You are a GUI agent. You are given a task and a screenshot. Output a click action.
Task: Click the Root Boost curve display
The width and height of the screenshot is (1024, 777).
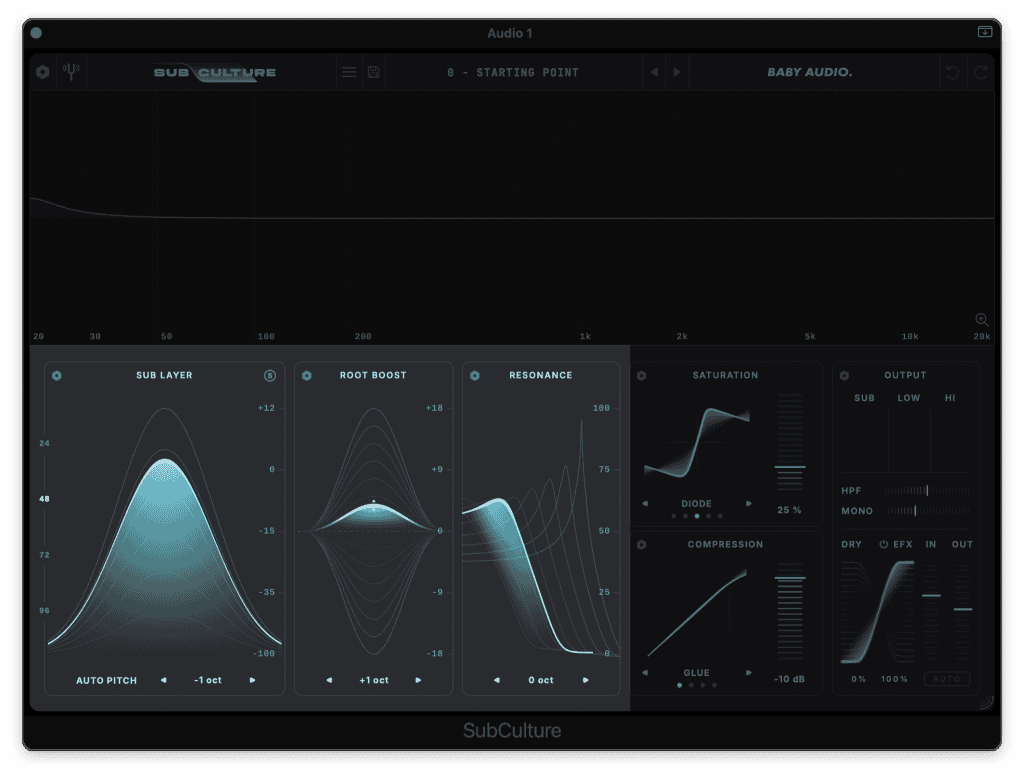[374, 531]
